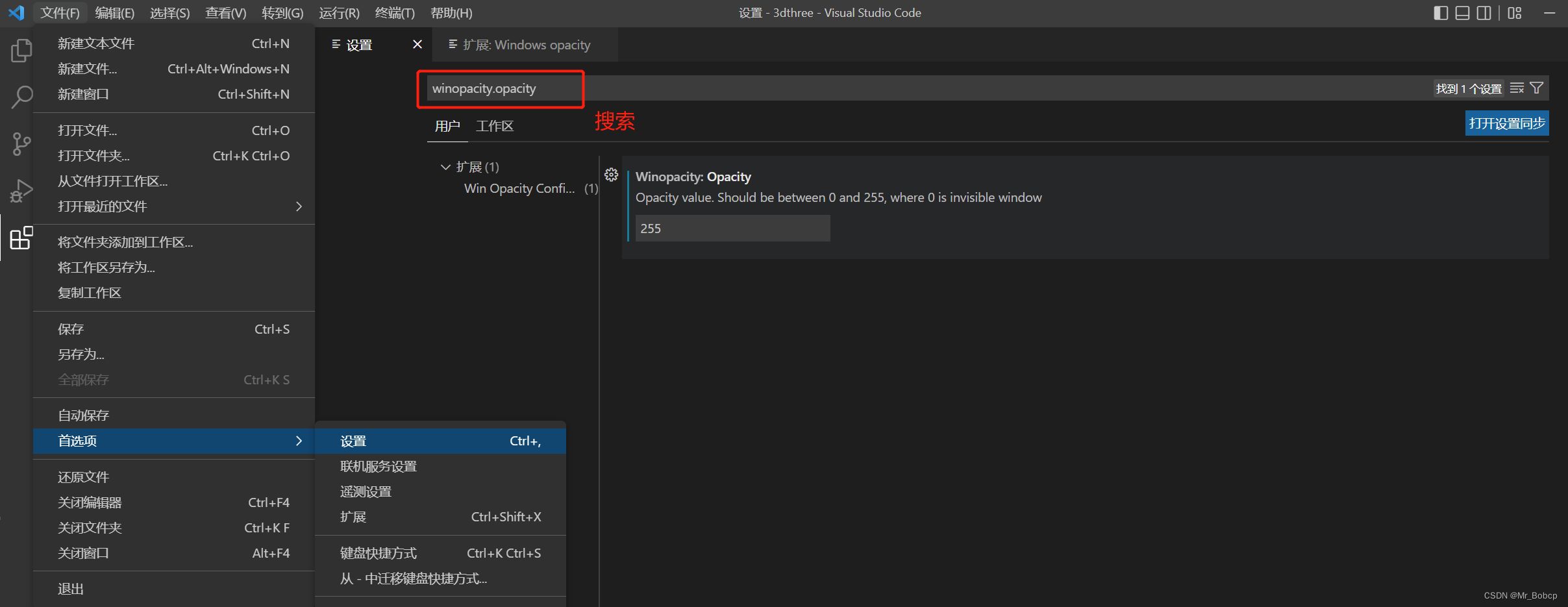Select 扩展 in preferences submenu
This screenshot has width=1568, height=607.
(x=440, y=517)
